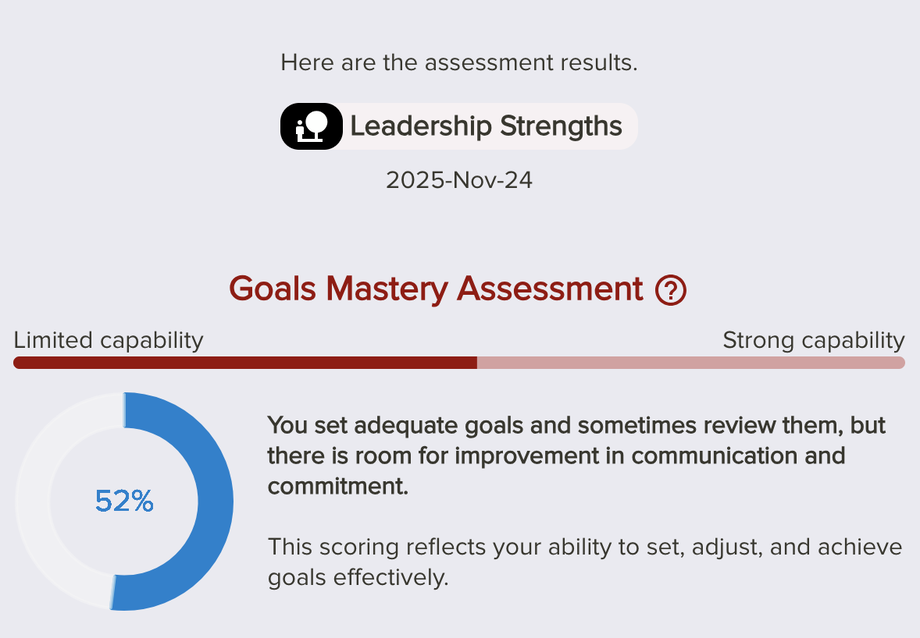Click the dark red filled capability bar
Viewport: 920px width, 638px height.
pyautogui.click(x=245, y=363)
